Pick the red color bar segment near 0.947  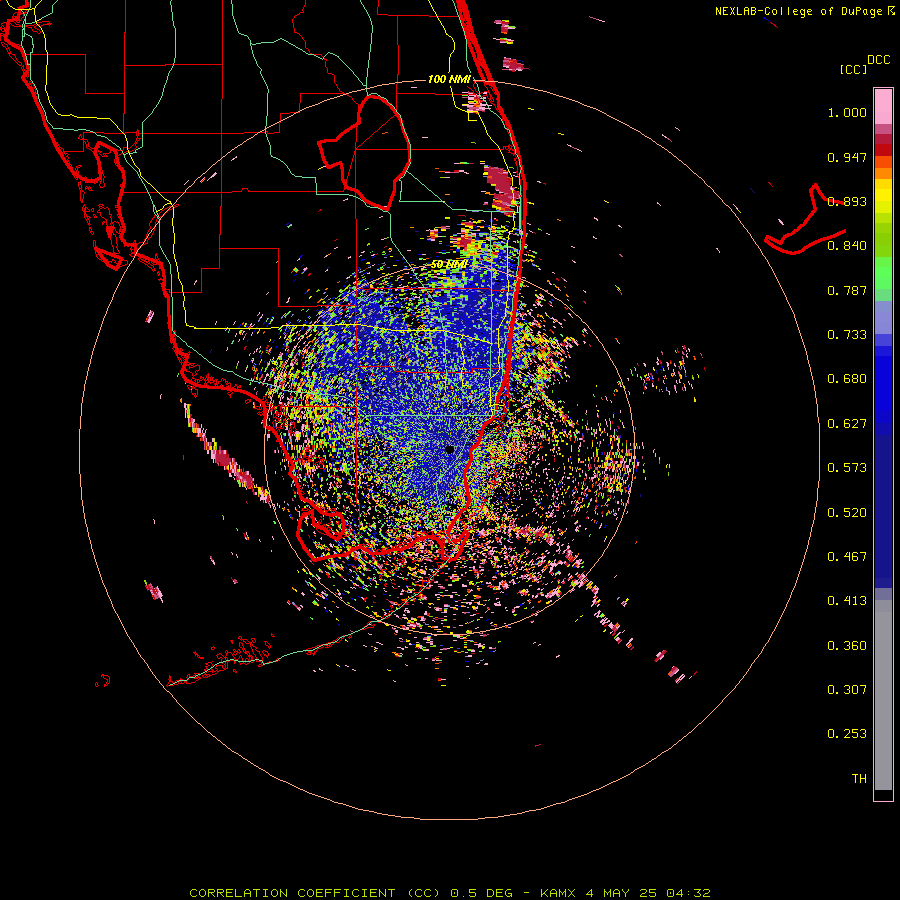pos(883,149)
